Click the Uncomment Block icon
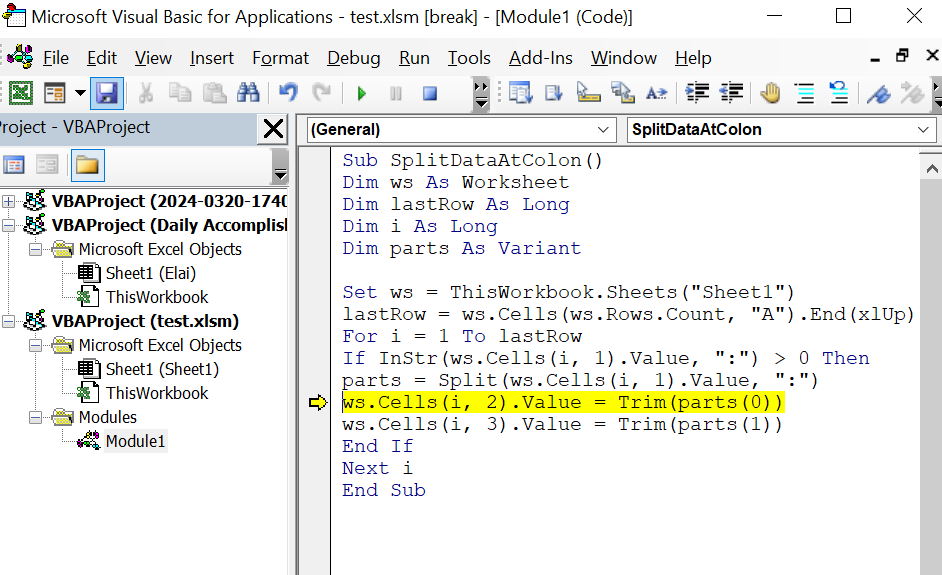The height and width of the screenshot is (575, 942). (x=838, y=93)
